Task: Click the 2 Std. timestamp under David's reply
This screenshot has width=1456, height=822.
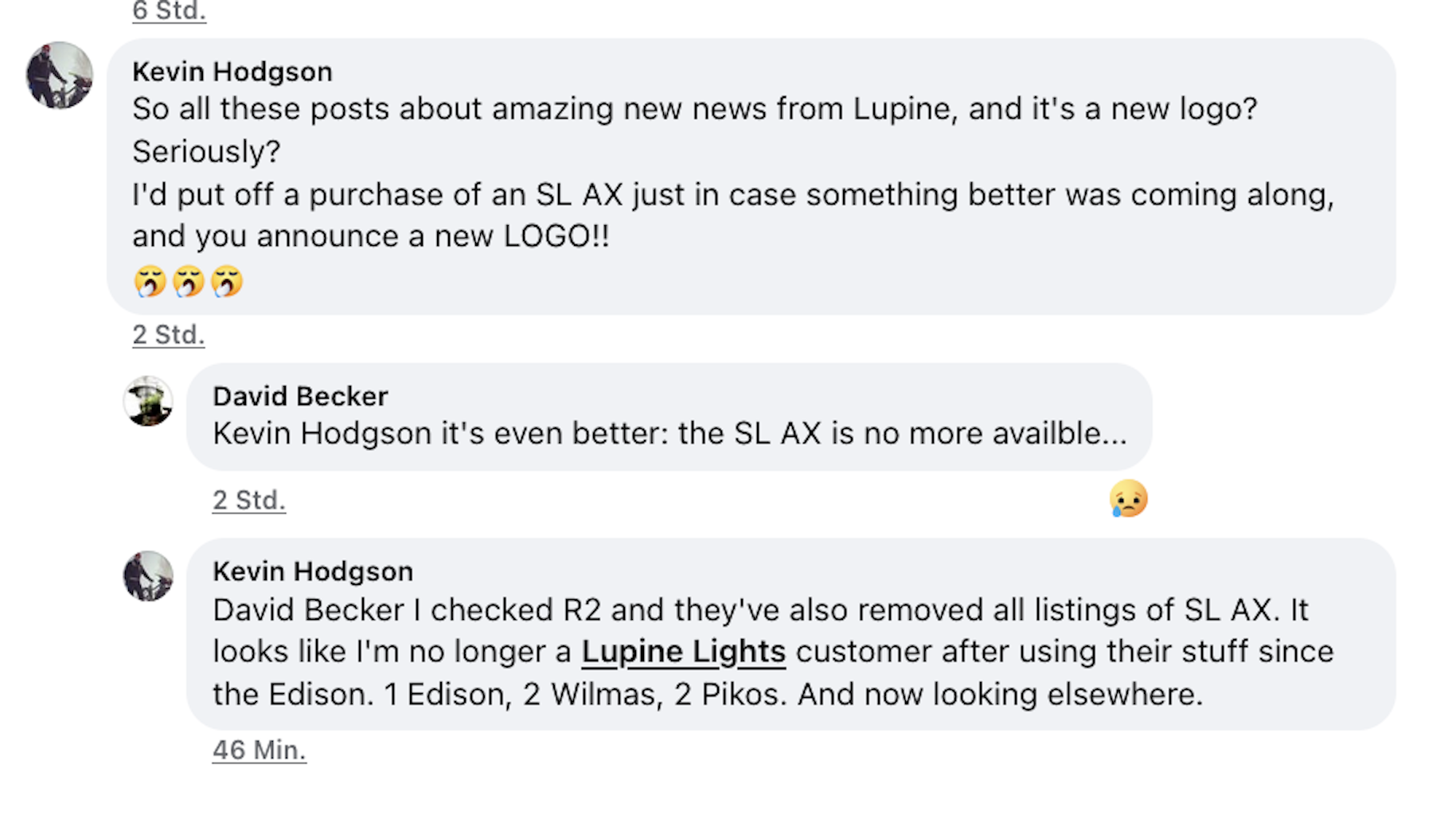Action: (x=248, y=500)
